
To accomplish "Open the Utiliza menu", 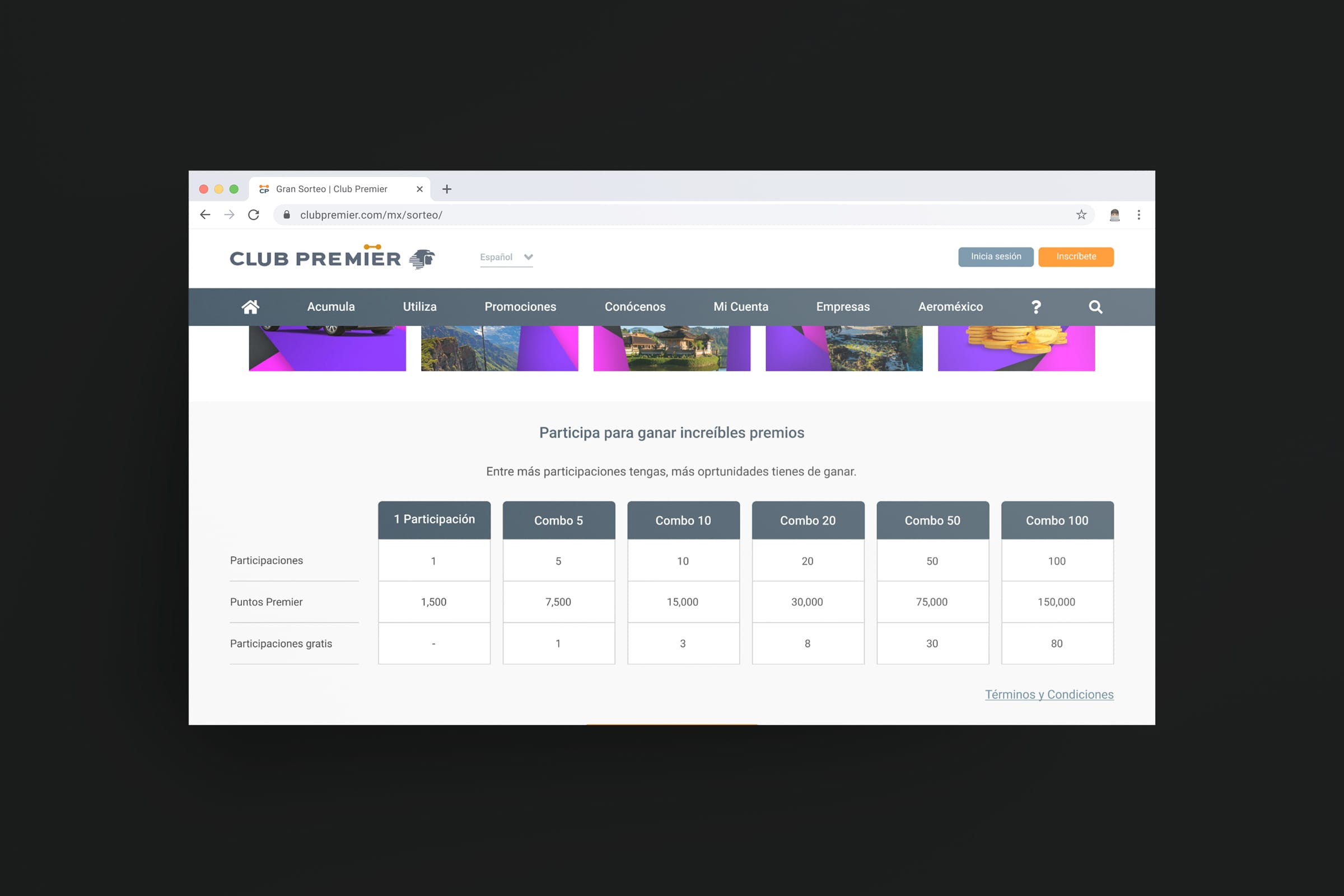I will [419, 307].
